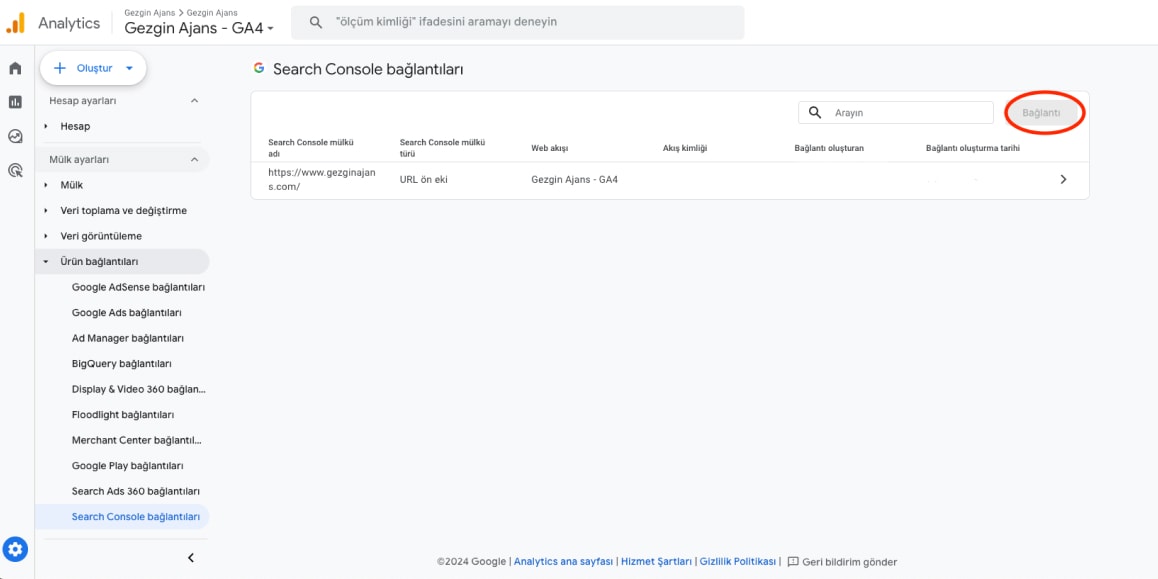Open Search Ads 360 bağlantıları
This screenshot has width=1158, height=579.
pyautogui.click(x=136, y=491)
